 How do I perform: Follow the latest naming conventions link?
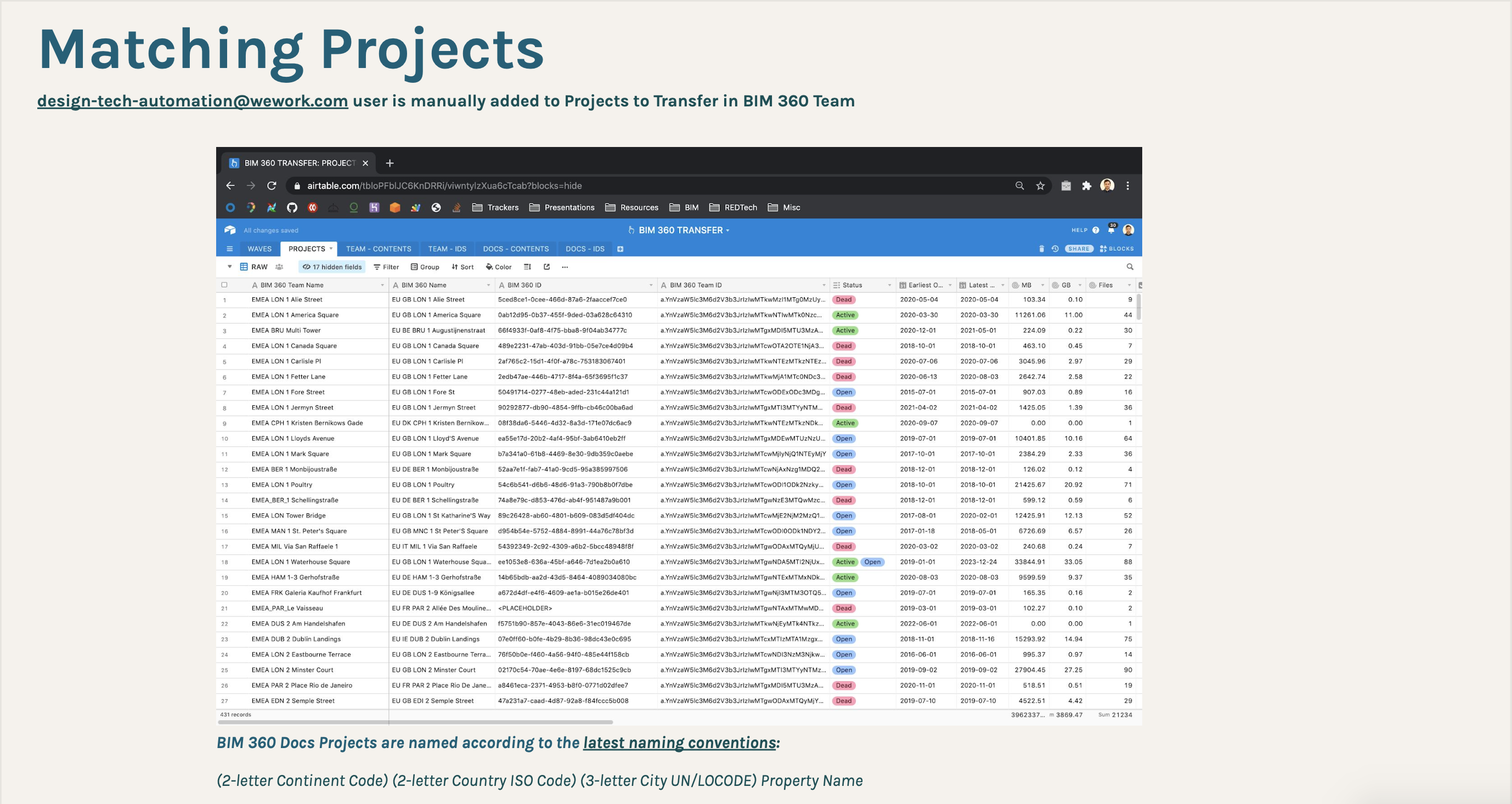[x=680, y=743]
